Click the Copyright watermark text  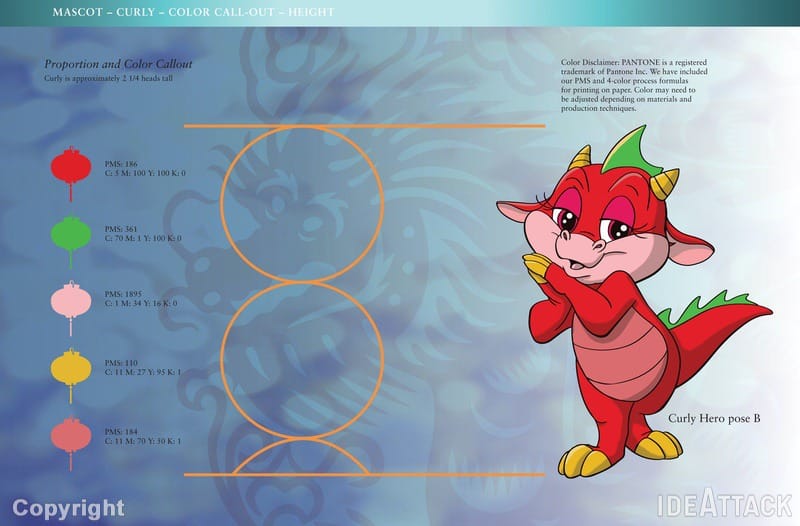68,507
